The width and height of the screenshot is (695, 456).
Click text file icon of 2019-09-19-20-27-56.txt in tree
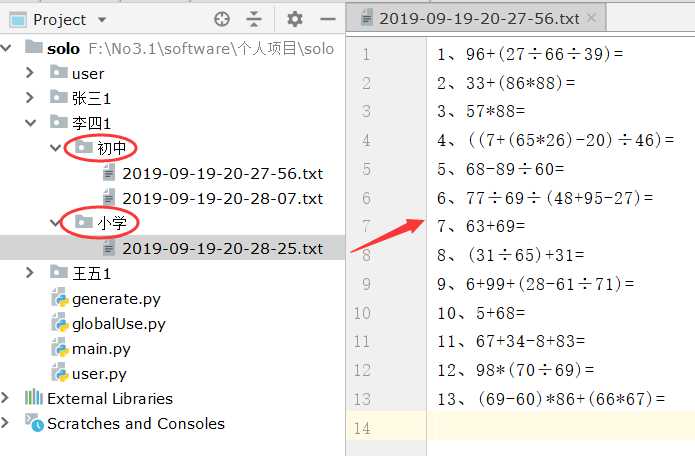point(109,173)
